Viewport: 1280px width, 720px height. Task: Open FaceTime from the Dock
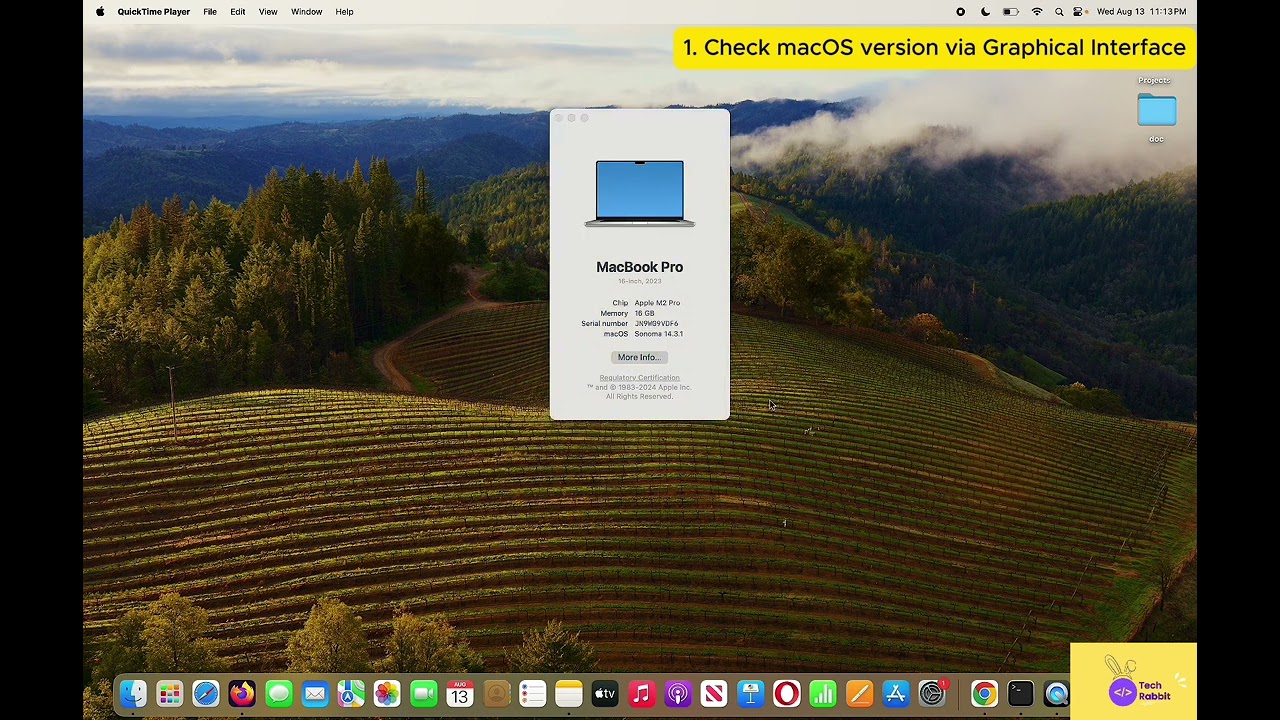click(424, 693)
